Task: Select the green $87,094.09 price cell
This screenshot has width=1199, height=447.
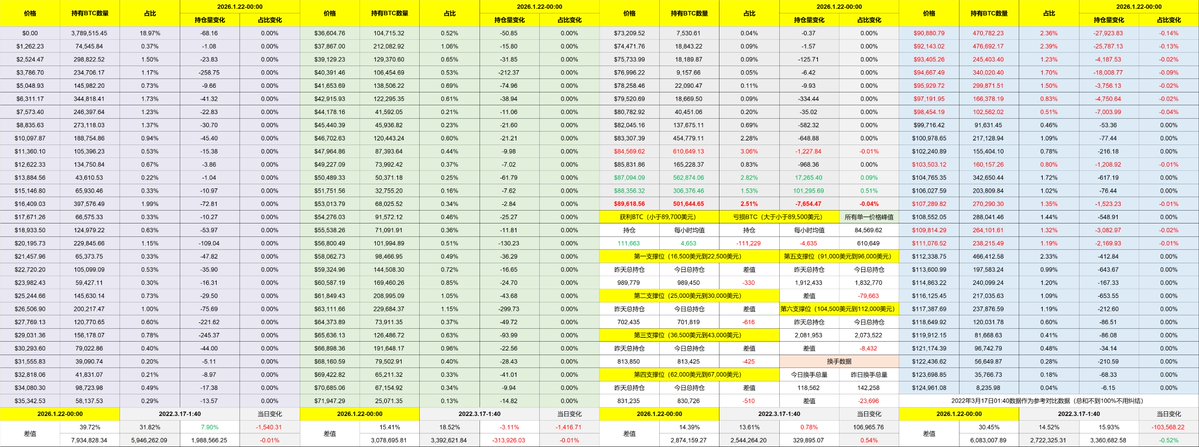Action: click(x=629, y=173)
